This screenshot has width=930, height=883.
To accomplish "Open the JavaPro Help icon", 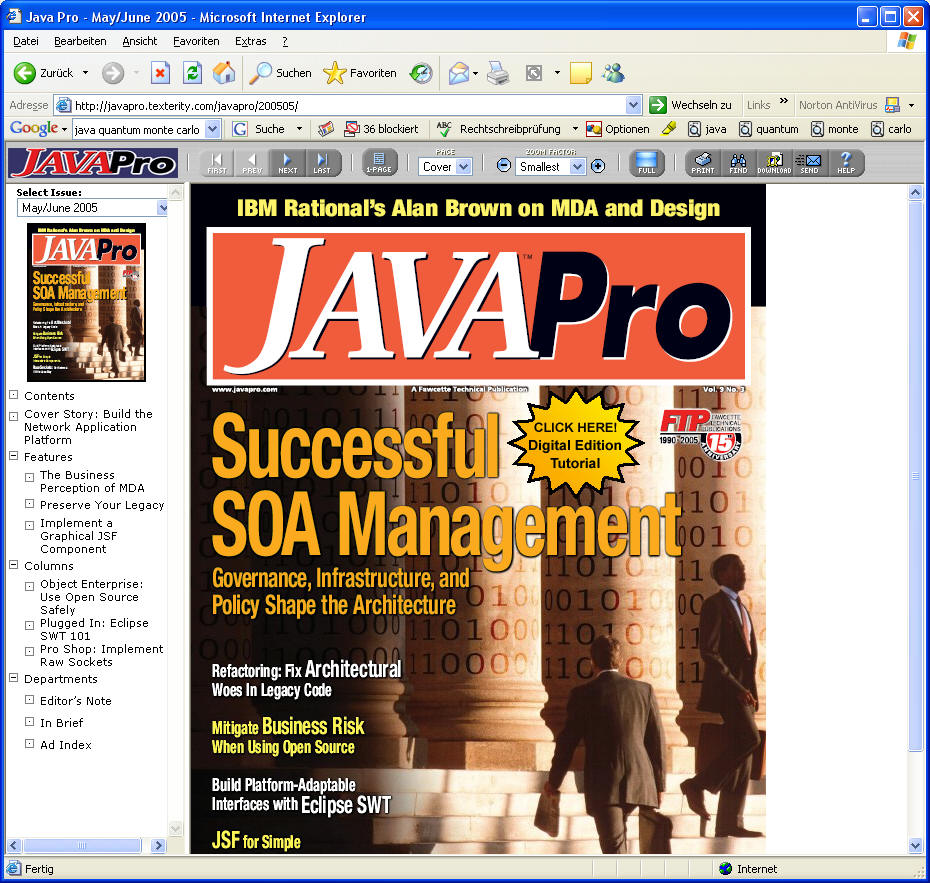I will pyautogui.click(x=845, y=163).
